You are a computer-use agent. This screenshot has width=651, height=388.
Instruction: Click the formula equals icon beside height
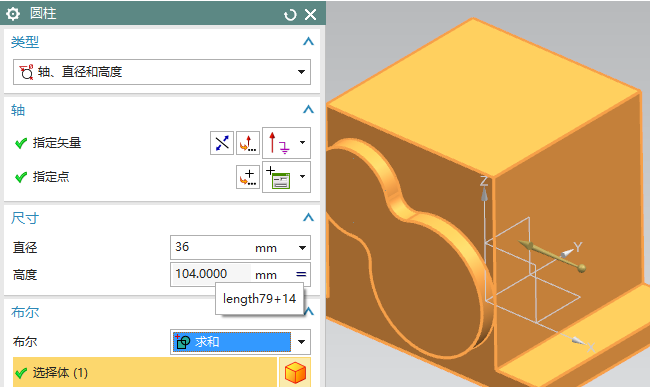[301, 274]
